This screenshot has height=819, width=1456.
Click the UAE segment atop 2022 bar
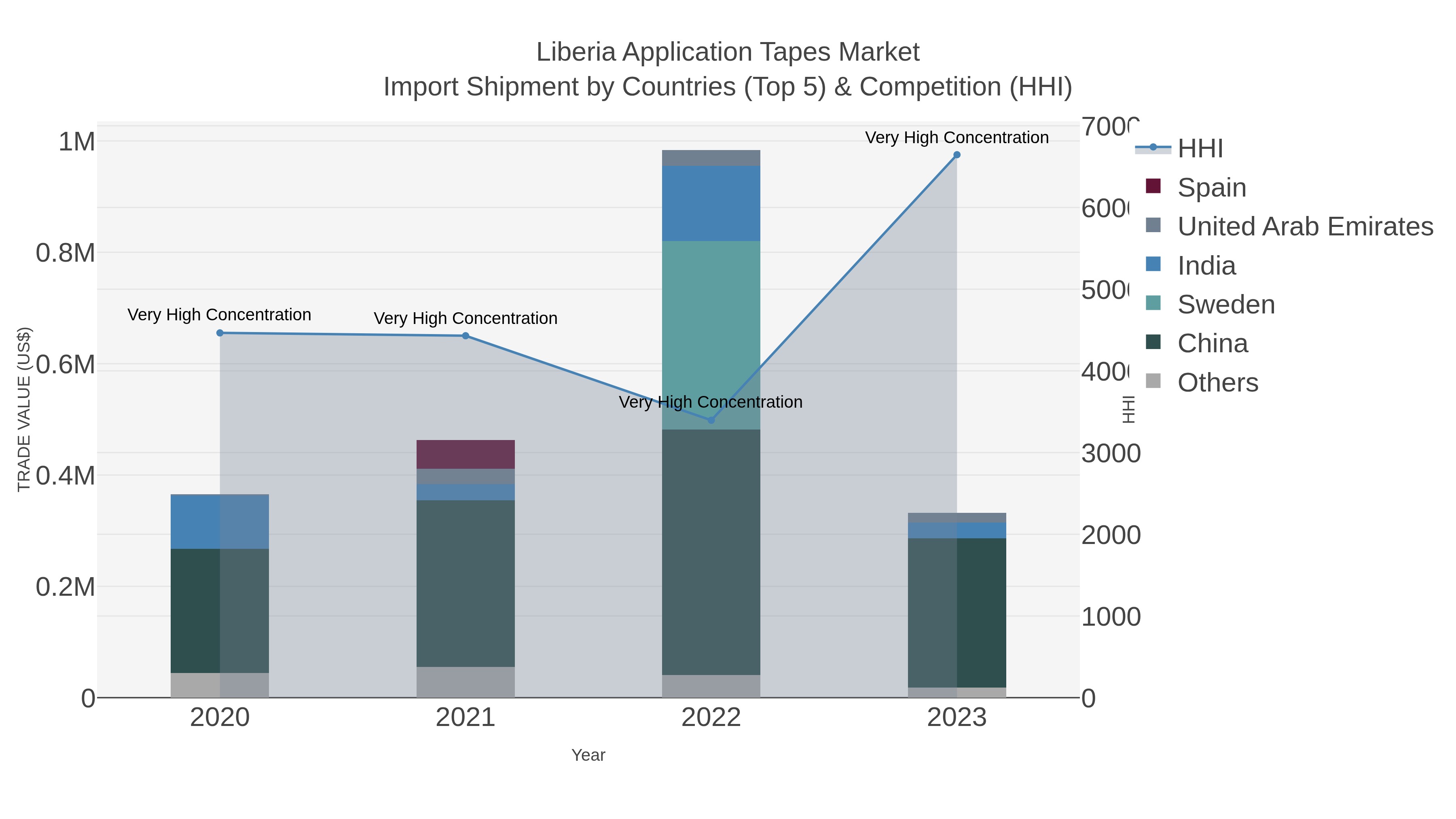pos(711,158)
